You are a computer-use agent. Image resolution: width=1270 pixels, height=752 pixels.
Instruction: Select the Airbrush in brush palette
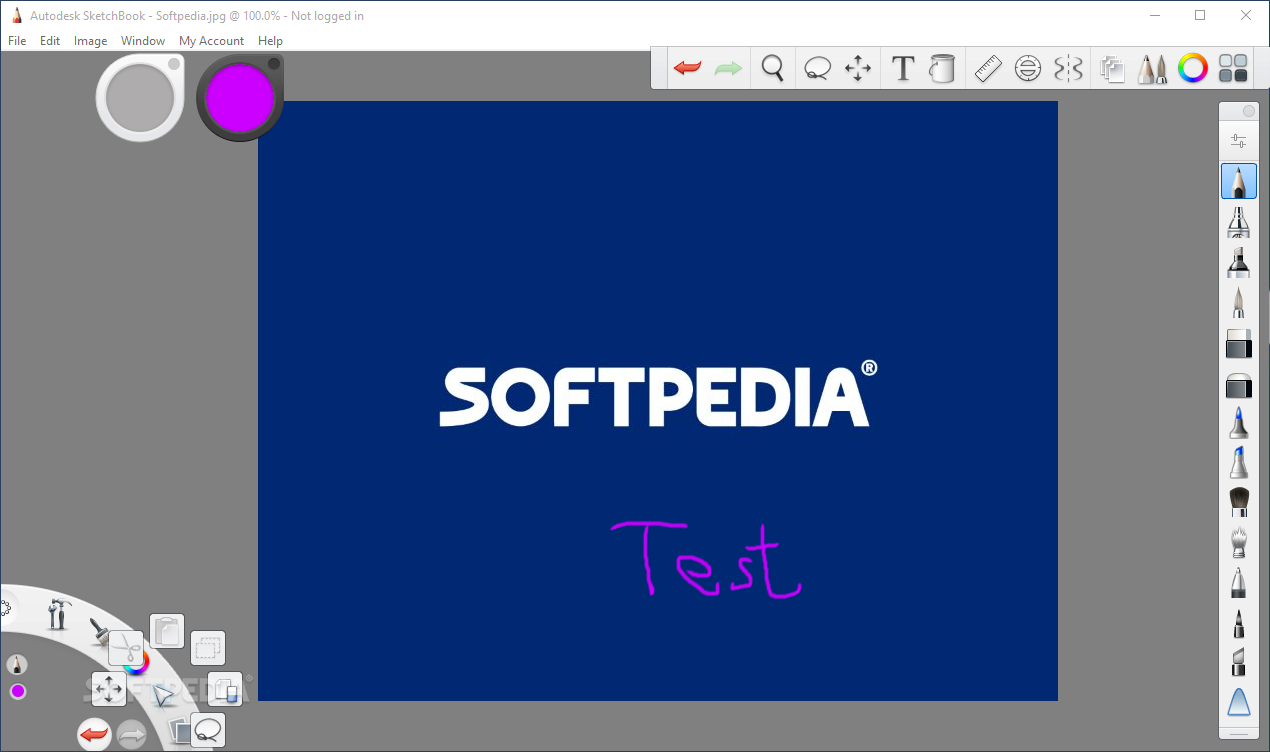click(x=1239, y=222)
